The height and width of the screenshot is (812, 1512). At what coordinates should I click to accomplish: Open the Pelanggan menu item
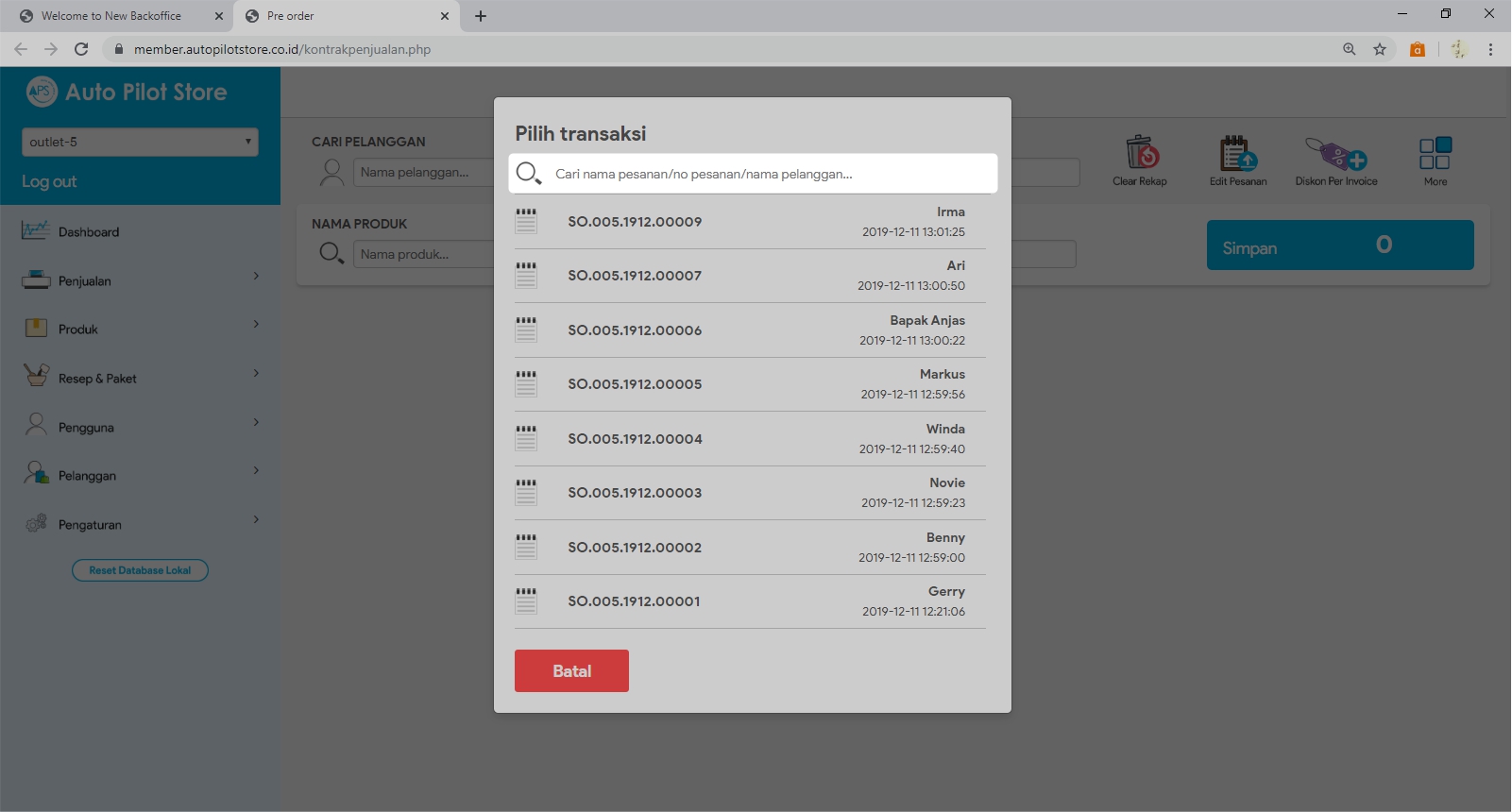pyautogui.click(x=87, y=476)
